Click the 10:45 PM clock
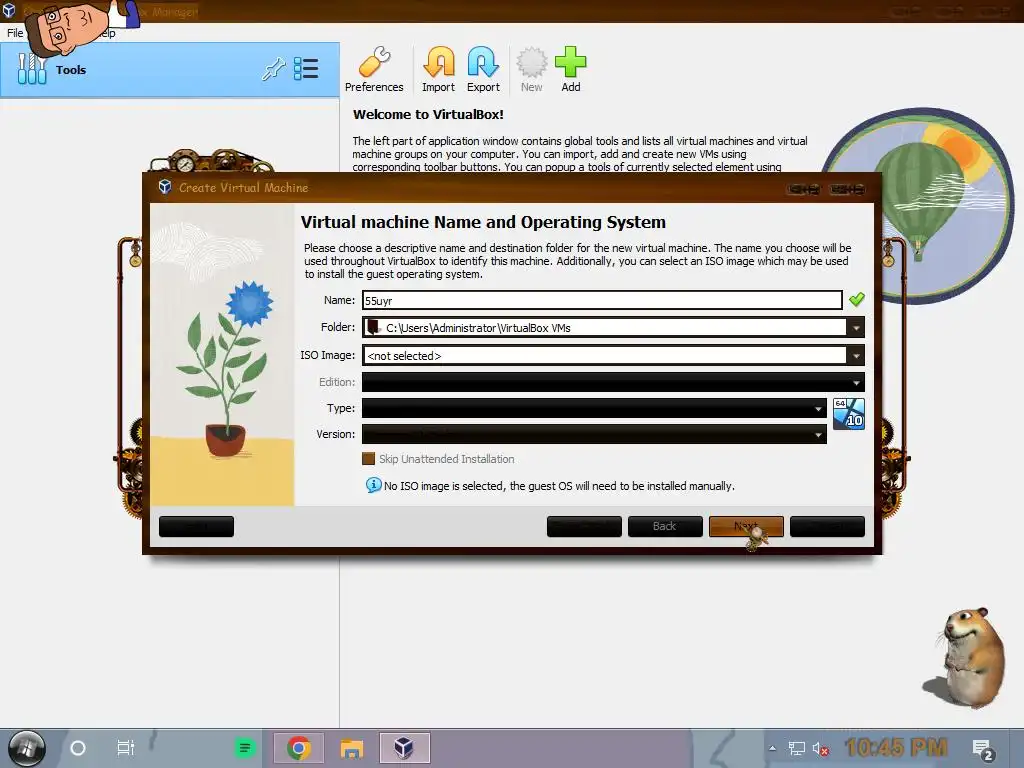Viewport: 1024px width, 768px height. (896, 747)
